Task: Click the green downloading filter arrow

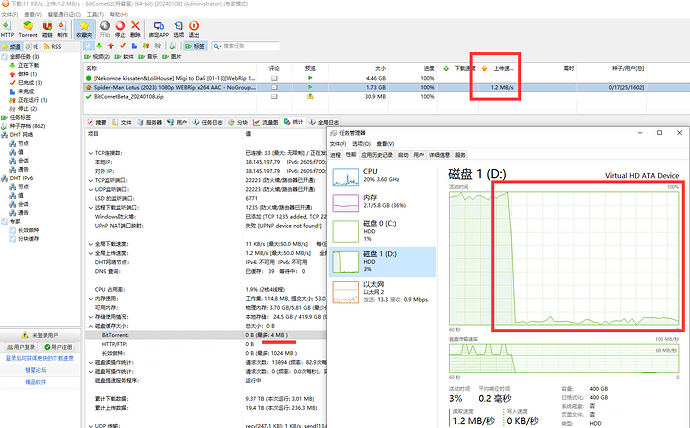Action: pos(99,46)
